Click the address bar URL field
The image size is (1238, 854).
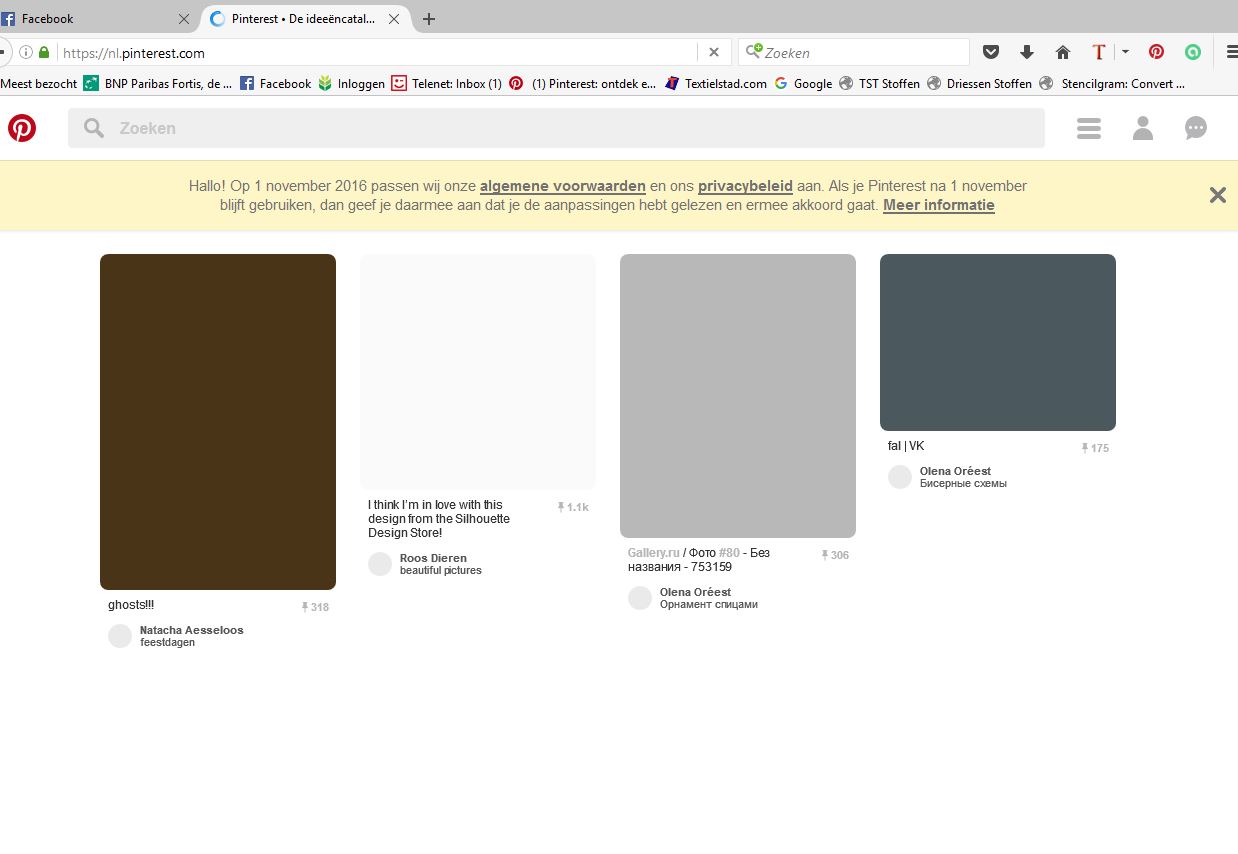coord(378,52)
